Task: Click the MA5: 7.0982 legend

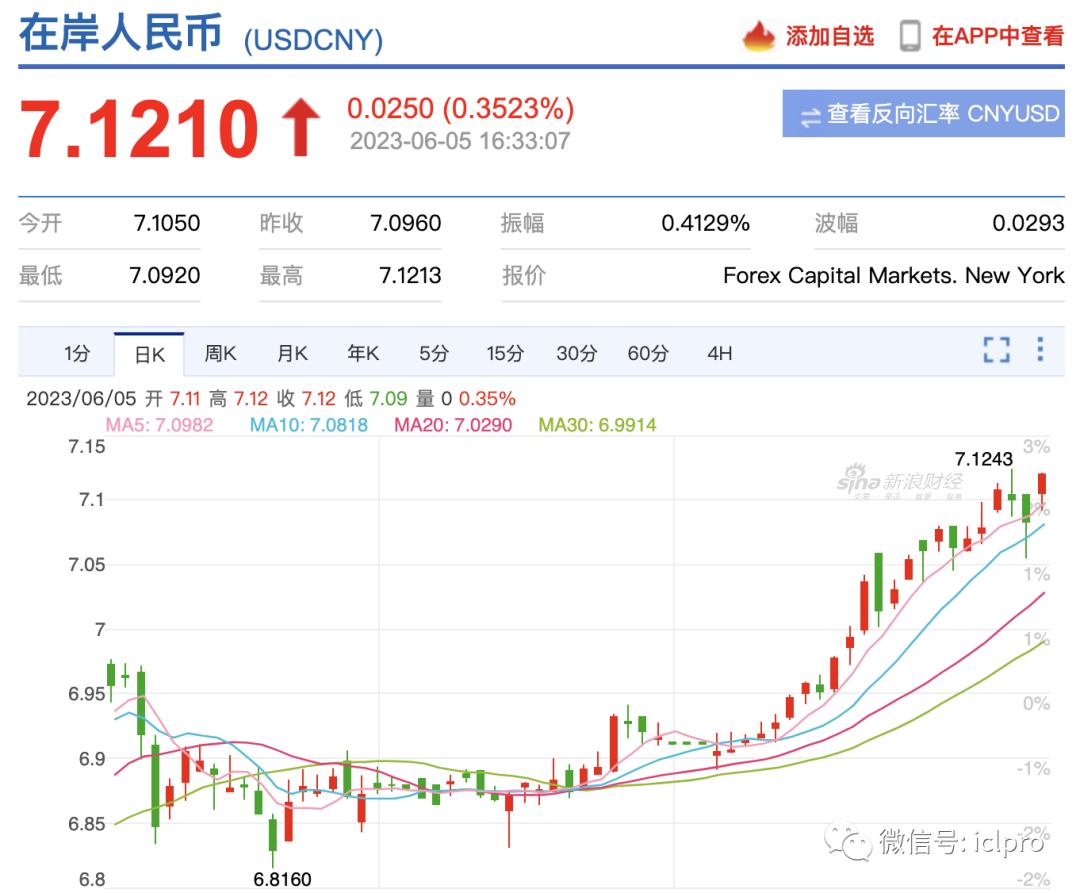Action: (159, 425)
